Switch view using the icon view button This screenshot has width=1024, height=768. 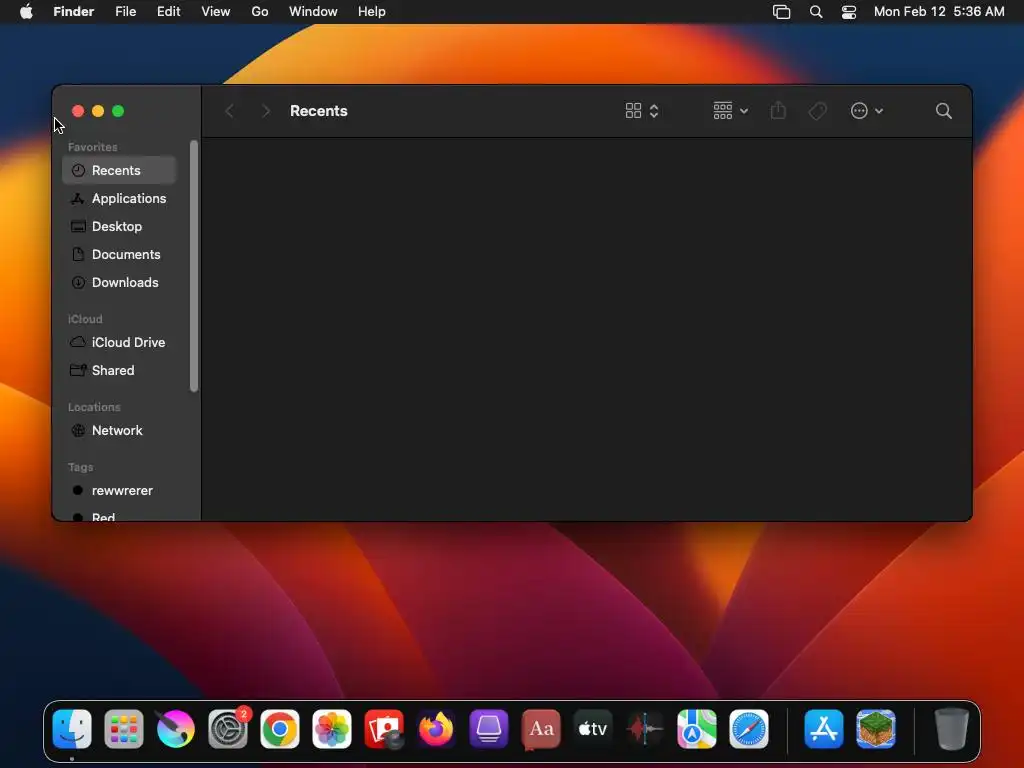point(633,111)
